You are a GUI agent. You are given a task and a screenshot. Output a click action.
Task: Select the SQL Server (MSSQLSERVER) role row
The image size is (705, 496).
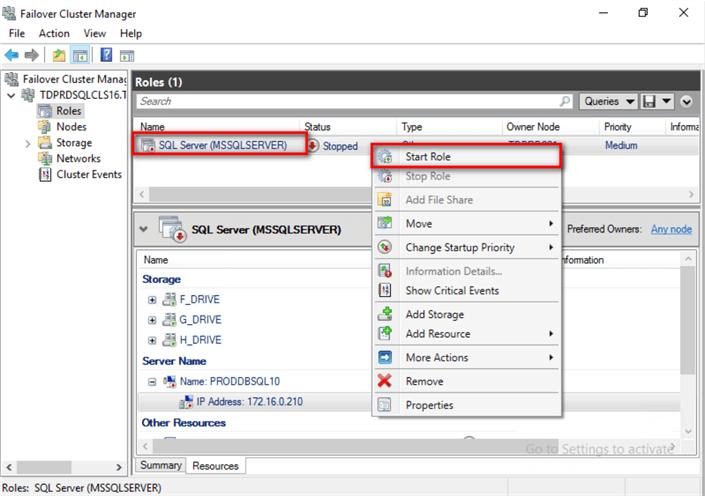point(416,145)
